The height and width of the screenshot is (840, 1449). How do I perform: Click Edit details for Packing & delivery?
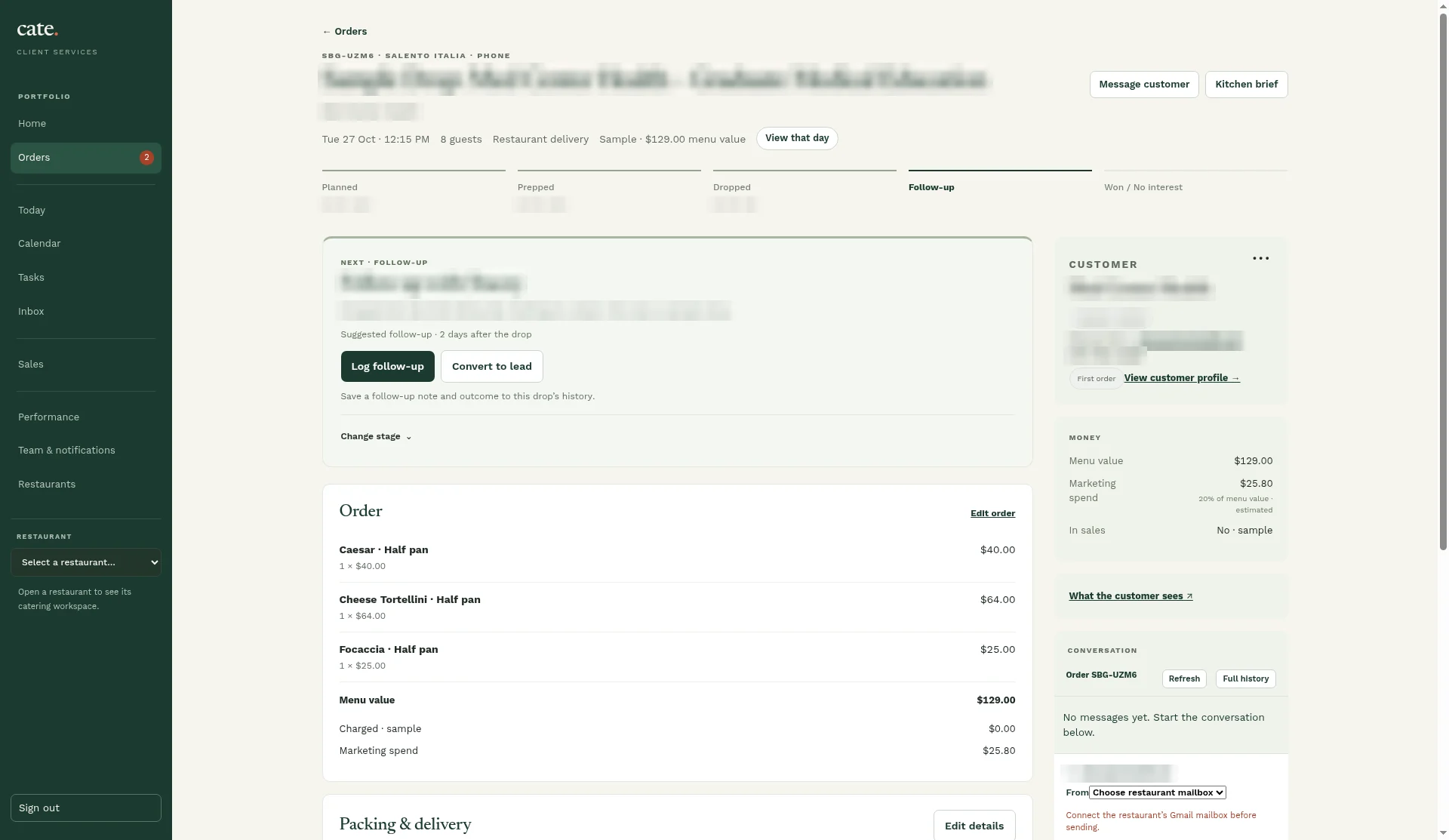[974, 826]
